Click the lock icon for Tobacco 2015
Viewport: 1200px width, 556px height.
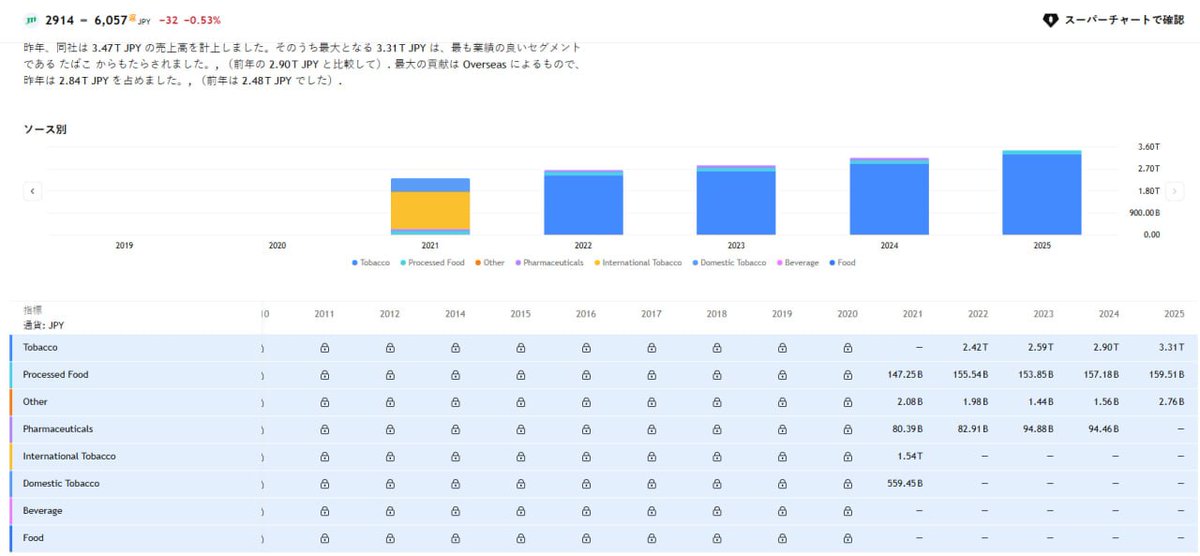coord(521,348)
